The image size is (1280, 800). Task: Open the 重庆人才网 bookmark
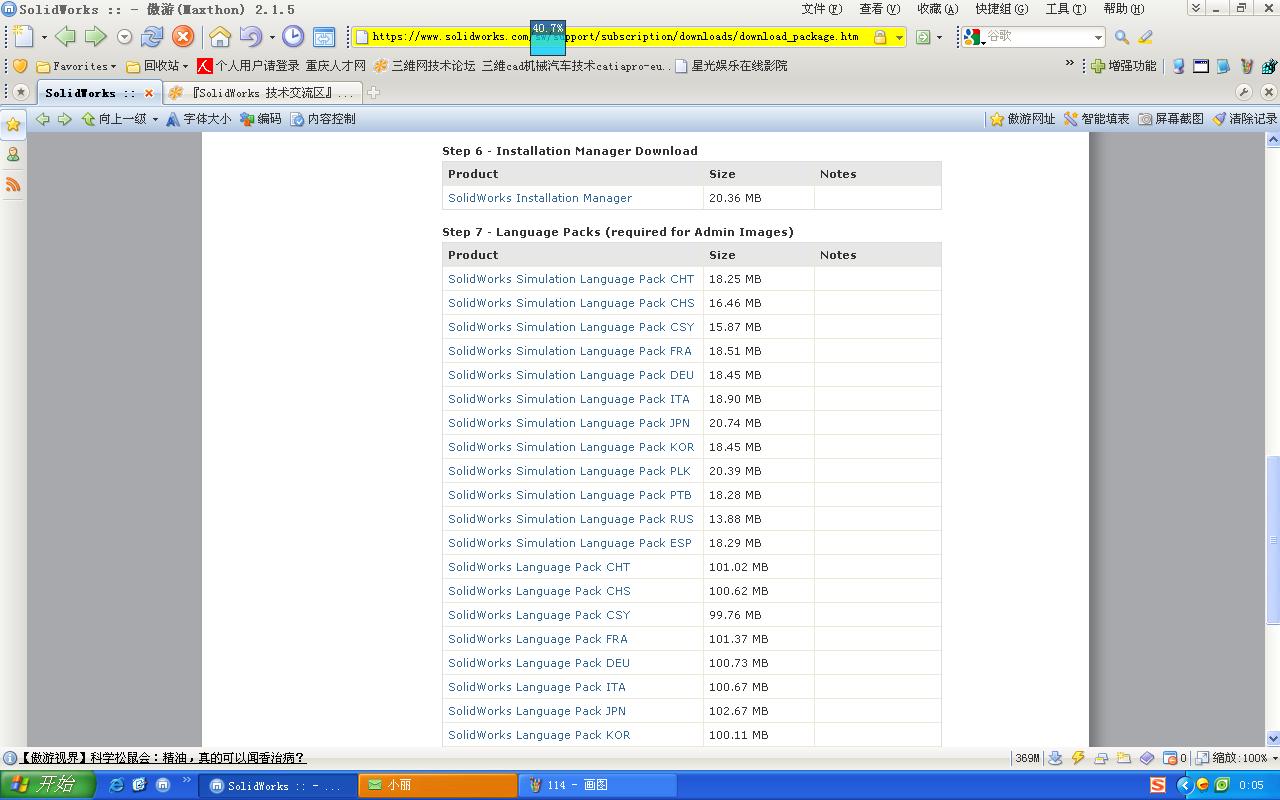click(x=336, y=66)
